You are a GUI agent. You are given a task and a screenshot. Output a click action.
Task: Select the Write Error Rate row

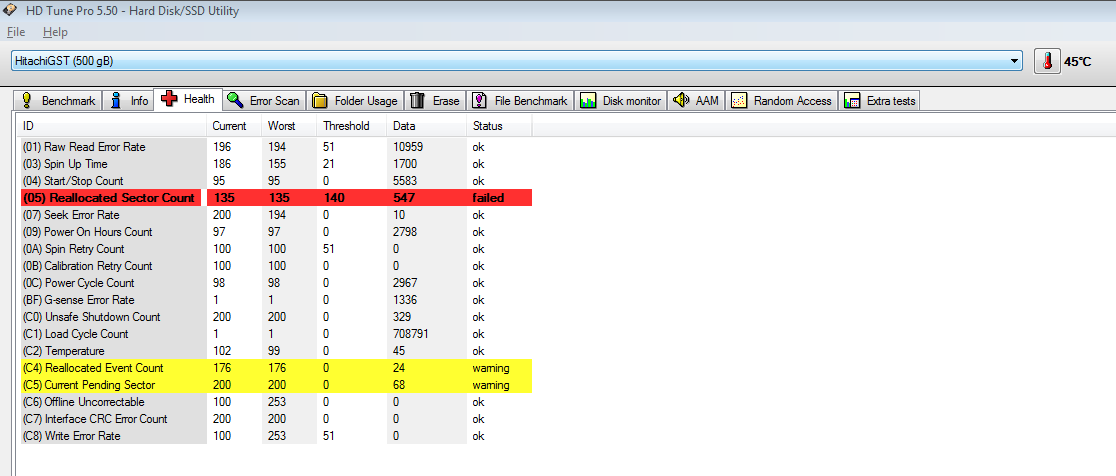275,436
